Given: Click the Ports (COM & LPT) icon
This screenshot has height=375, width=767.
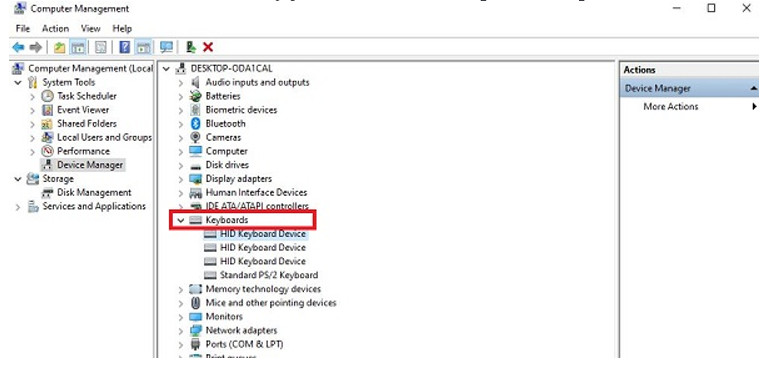Looking at the screenshot, I should point(196,344).
